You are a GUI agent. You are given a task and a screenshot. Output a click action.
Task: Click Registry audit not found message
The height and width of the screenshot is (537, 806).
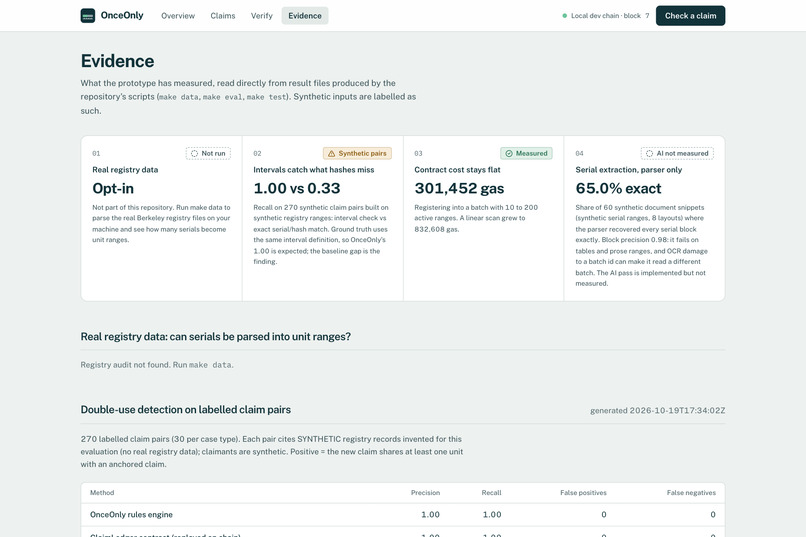157,365
